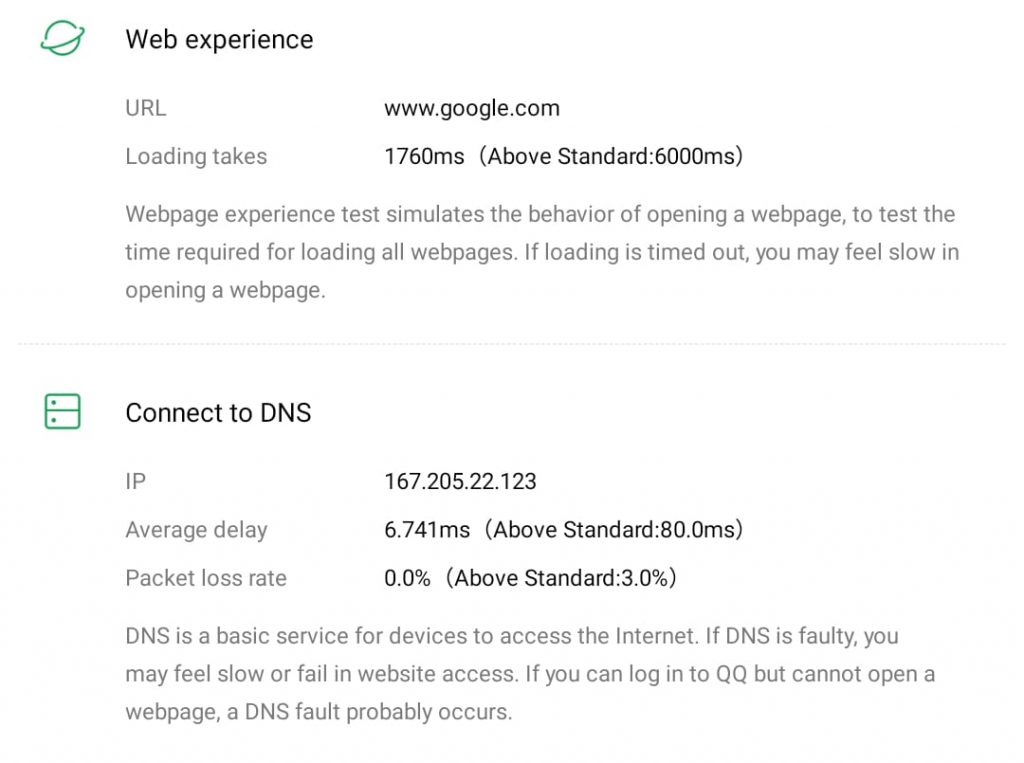Select the 1760ms loading time value
Screen dimensions: 1024x763
pos(424,156)
